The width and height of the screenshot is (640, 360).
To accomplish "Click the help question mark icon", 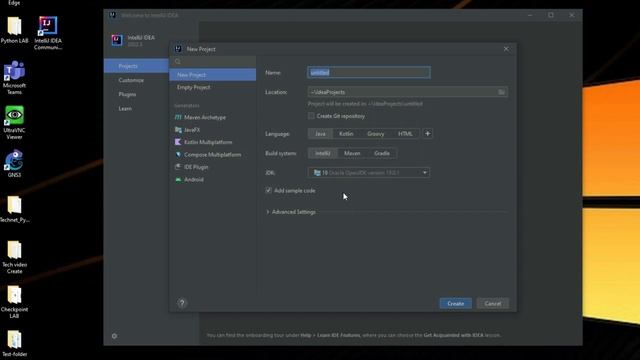I will [182, 303].
